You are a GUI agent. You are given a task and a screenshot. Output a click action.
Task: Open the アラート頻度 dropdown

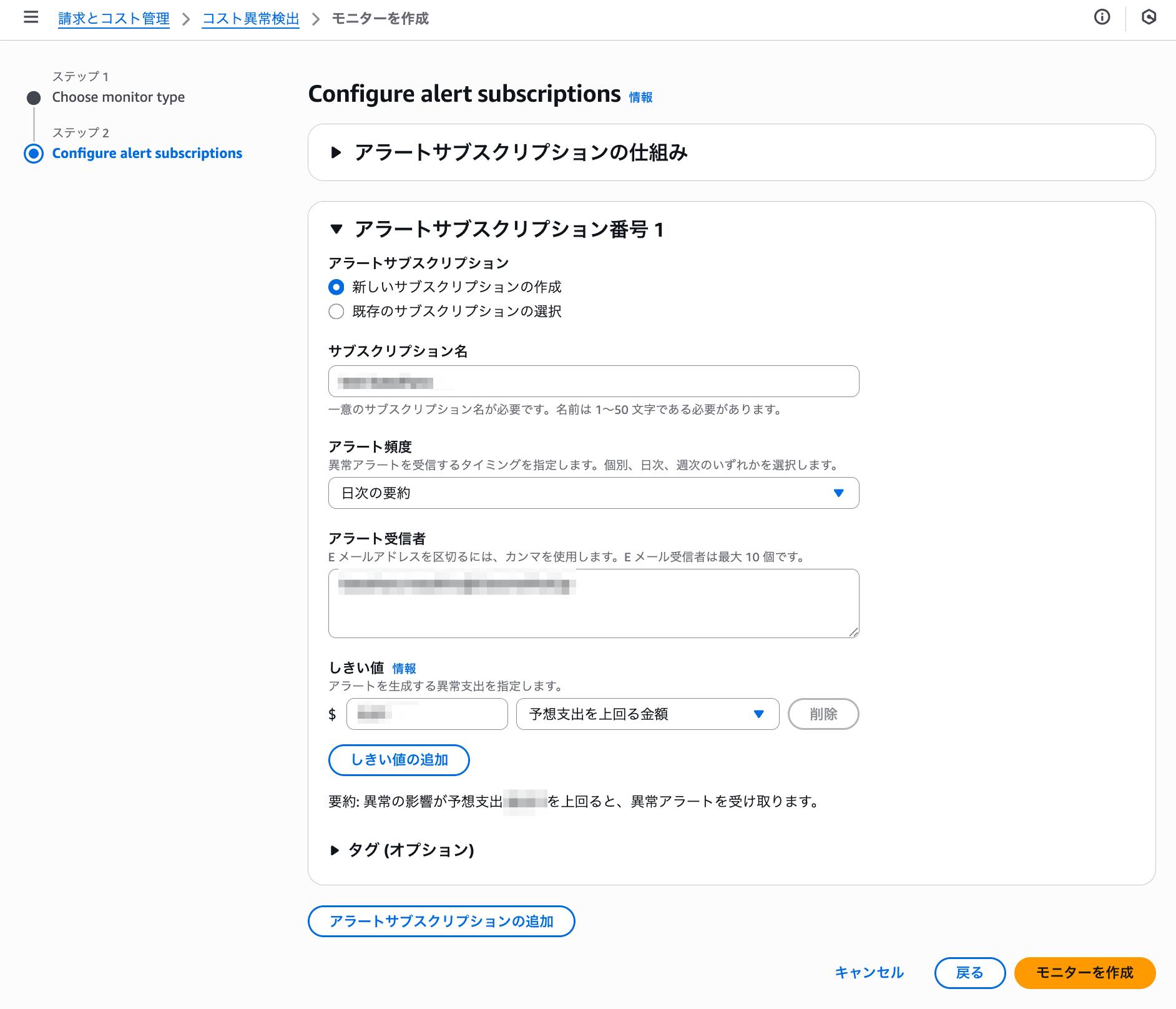click(x=593, y=493)
